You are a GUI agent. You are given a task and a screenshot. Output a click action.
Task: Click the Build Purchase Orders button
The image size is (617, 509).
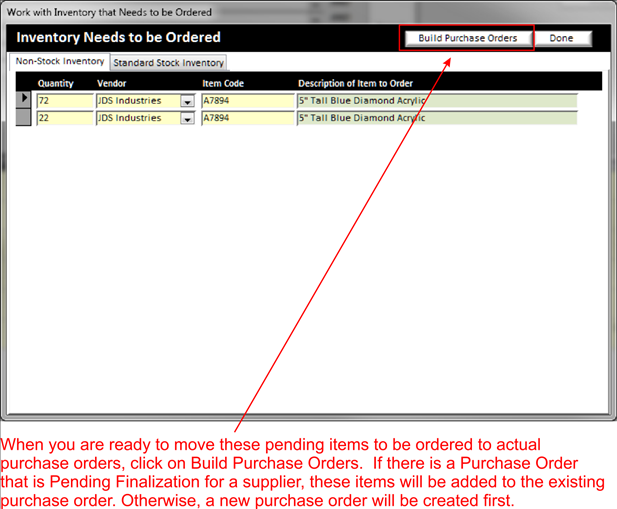(467, 38)
